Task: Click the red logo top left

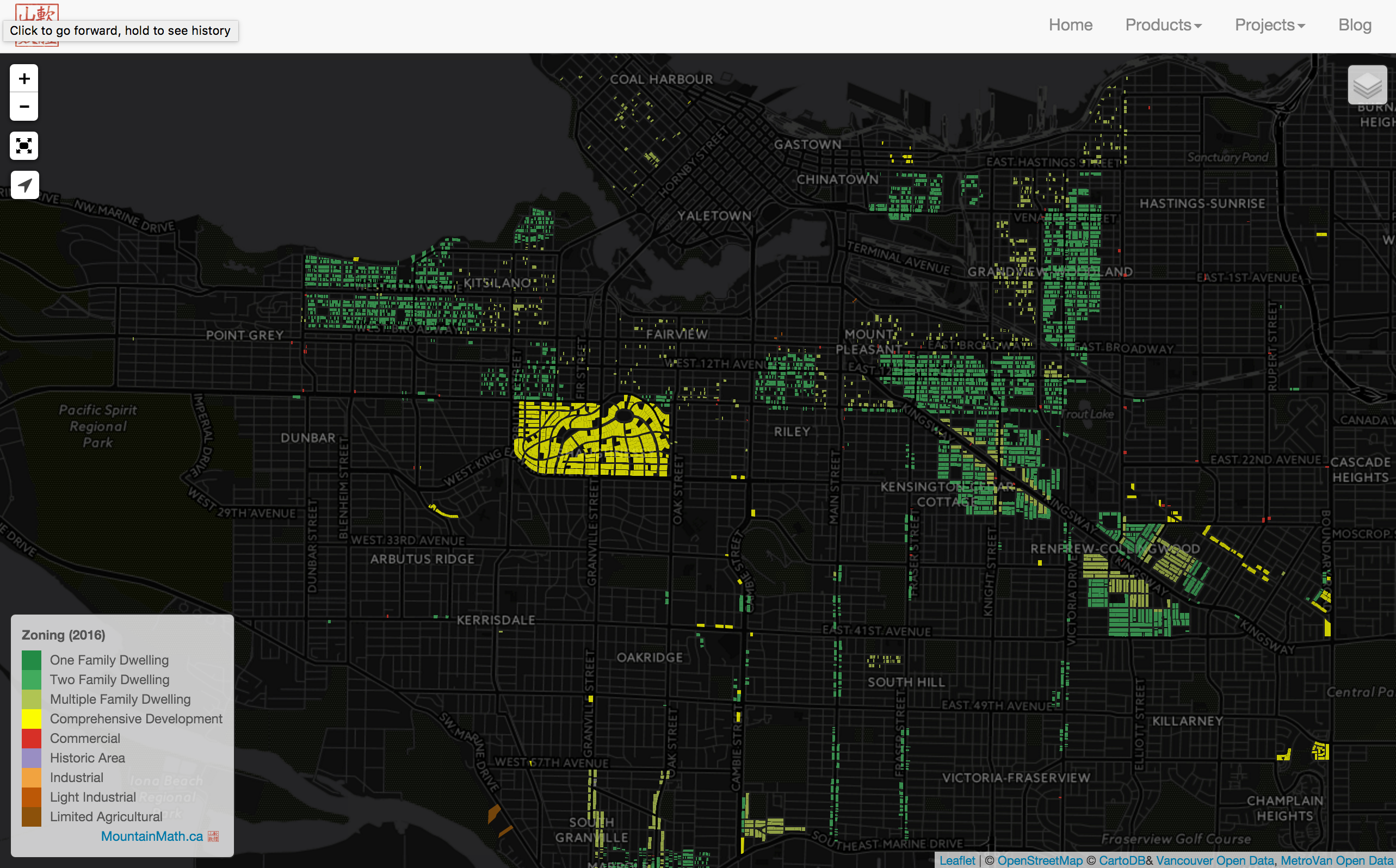Action: point(38,11)
